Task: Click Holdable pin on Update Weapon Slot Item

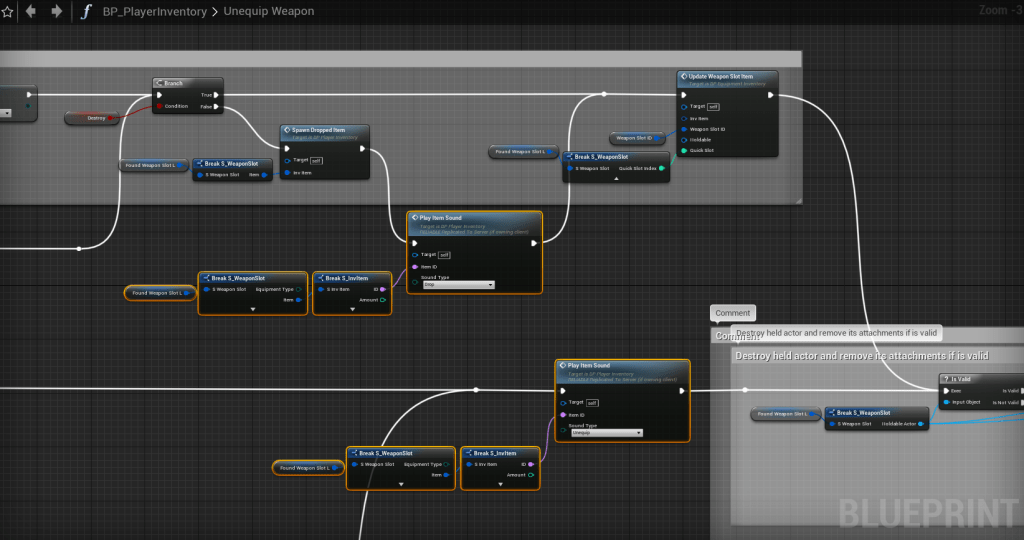Action: point(684,140)
